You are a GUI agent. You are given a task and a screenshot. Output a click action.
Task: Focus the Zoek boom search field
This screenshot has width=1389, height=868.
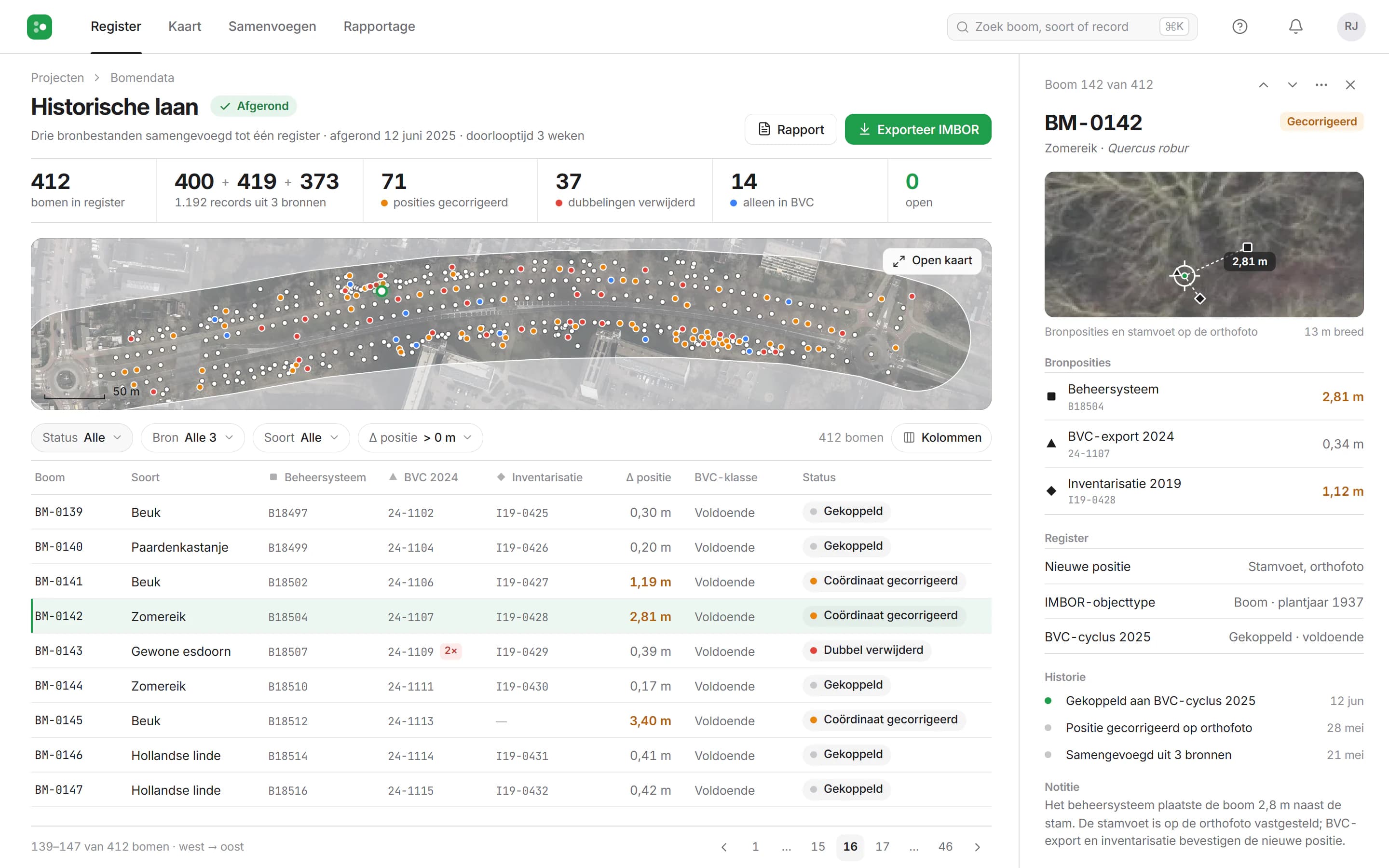(1072, 27)
